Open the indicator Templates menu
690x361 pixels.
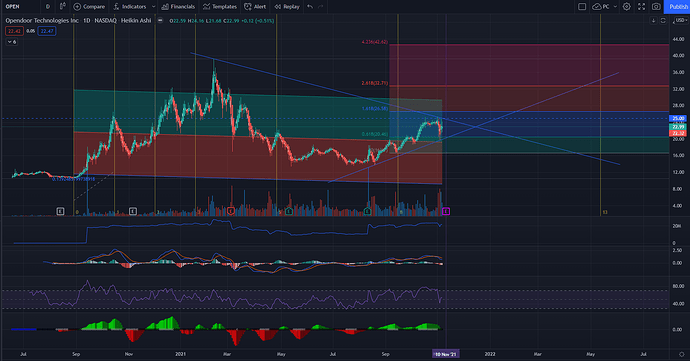click(220, 7)
